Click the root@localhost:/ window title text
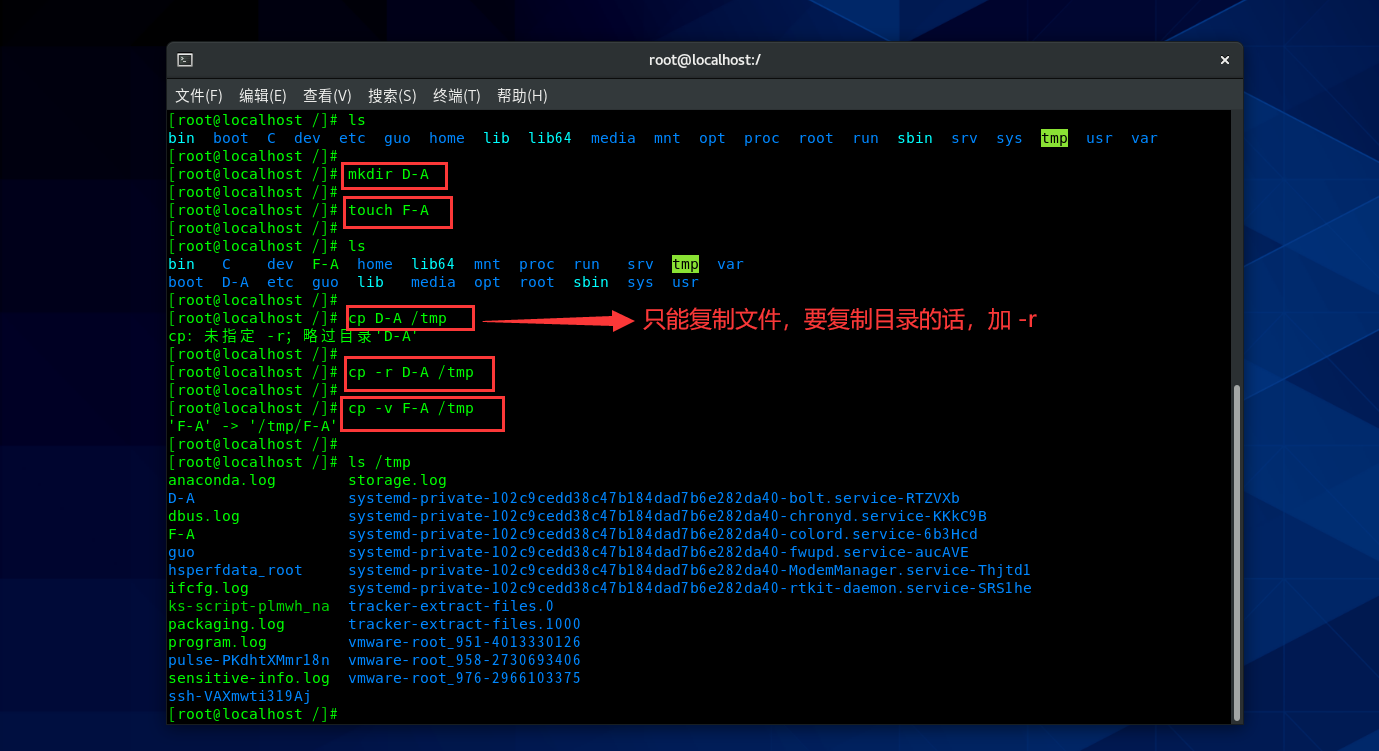1379x751 pixels. click(704, 60)
